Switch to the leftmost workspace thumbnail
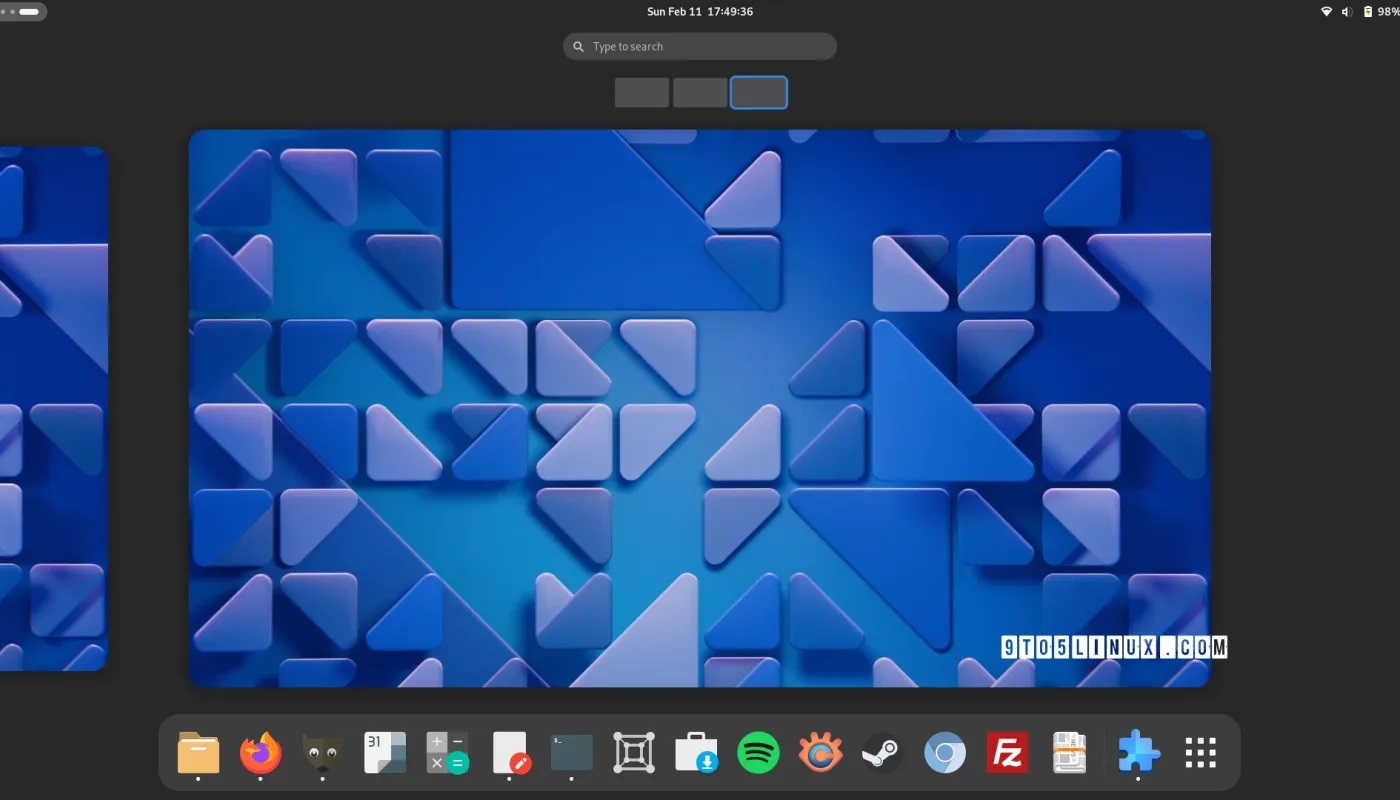This screenshot has height=800, width=1400. pos(641,92)
